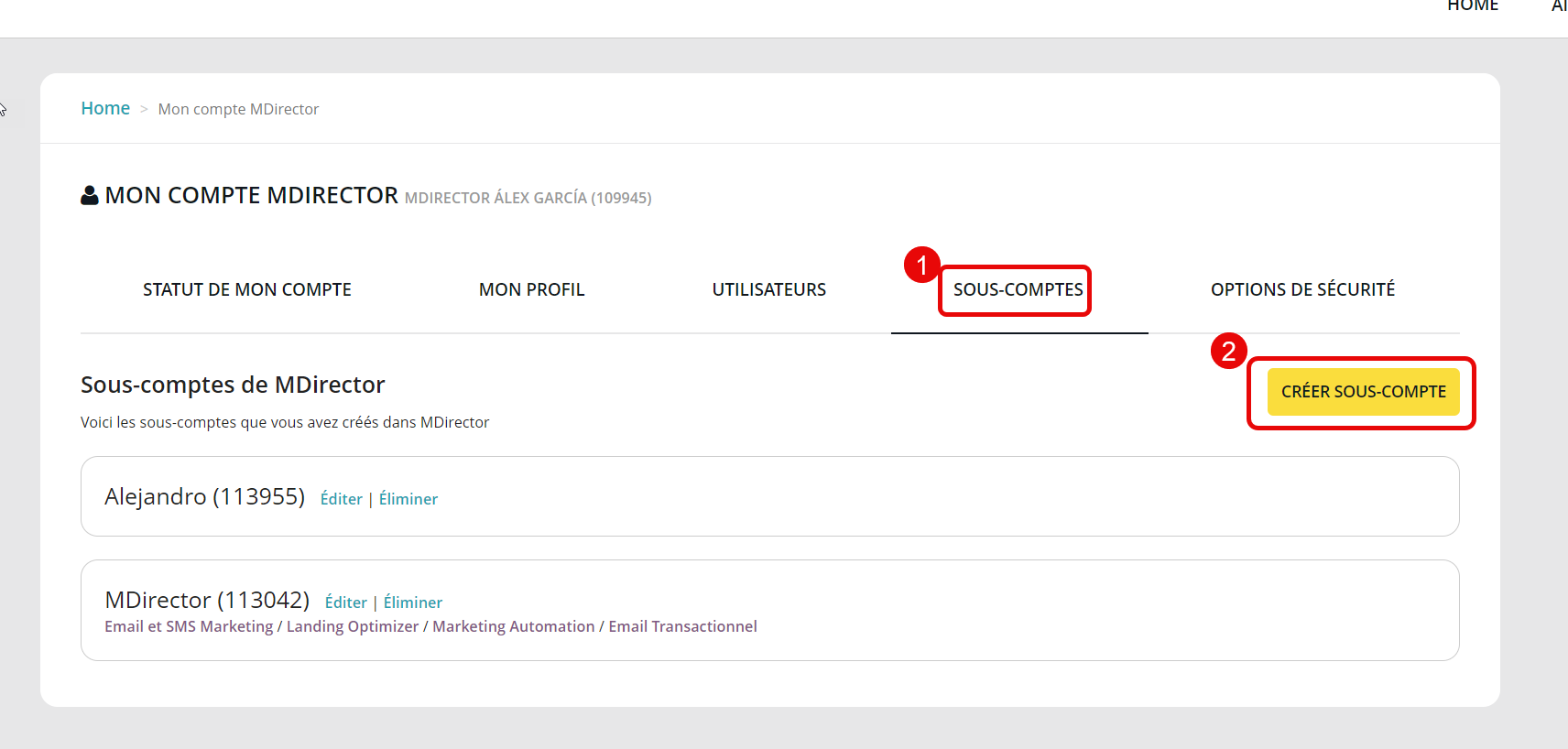Open the Email et SMS Marketing link
1568x749 pixels.
(189, 626)
